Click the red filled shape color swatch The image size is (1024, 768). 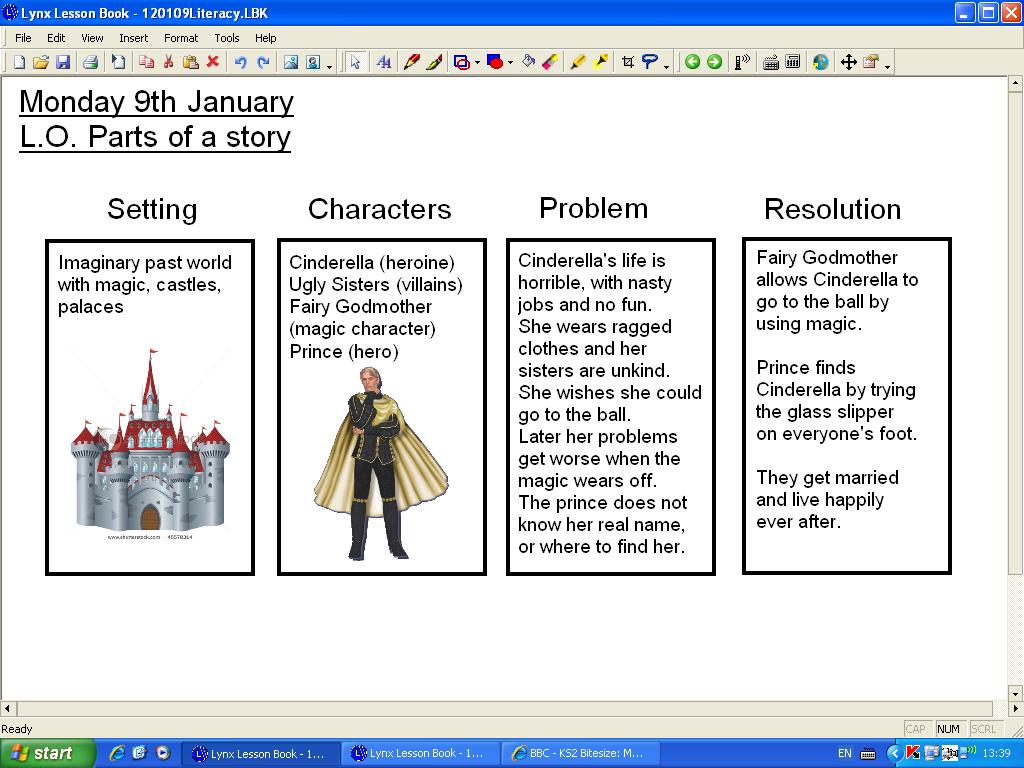(x=495, y=62)
